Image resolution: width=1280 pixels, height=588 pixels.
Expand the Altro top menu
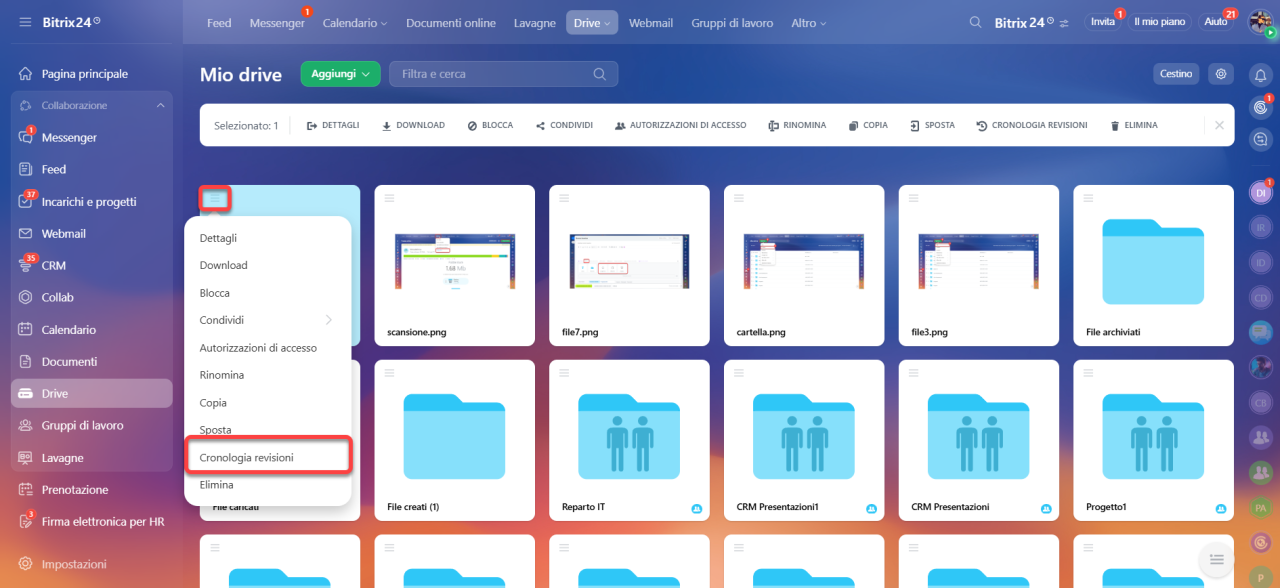point(808,23)
